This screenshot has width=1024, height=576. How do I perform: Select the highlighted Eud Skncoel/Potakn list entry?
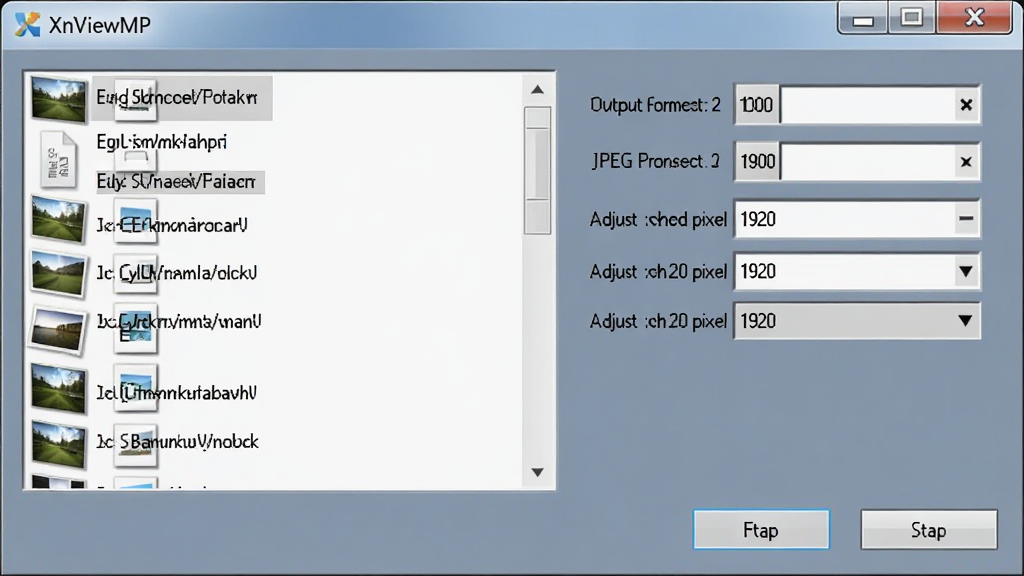coord(182,98)
